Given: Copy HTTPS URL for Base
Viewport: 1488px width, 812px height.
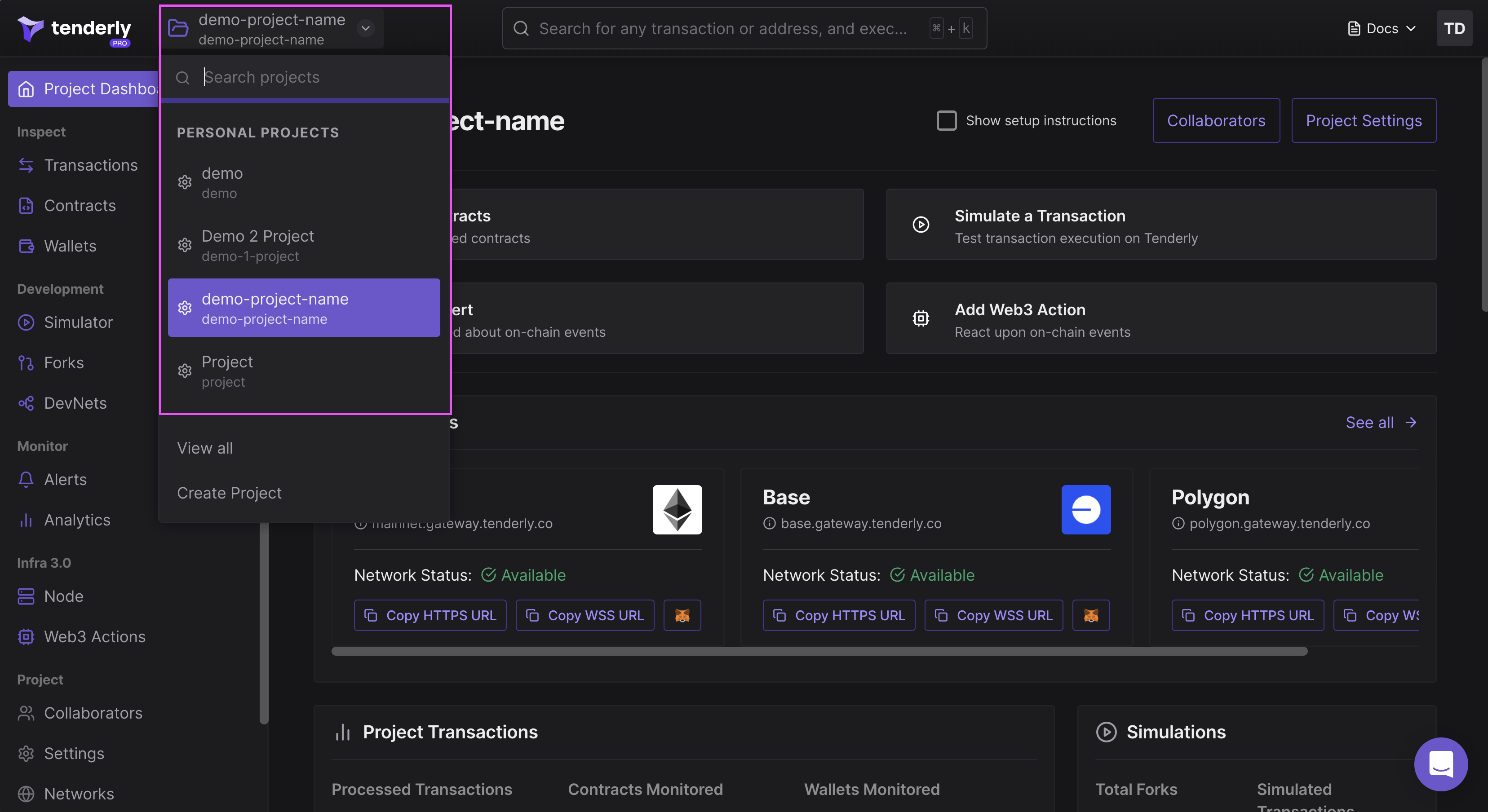Looking at the screenshot, I should click(839, 616).
